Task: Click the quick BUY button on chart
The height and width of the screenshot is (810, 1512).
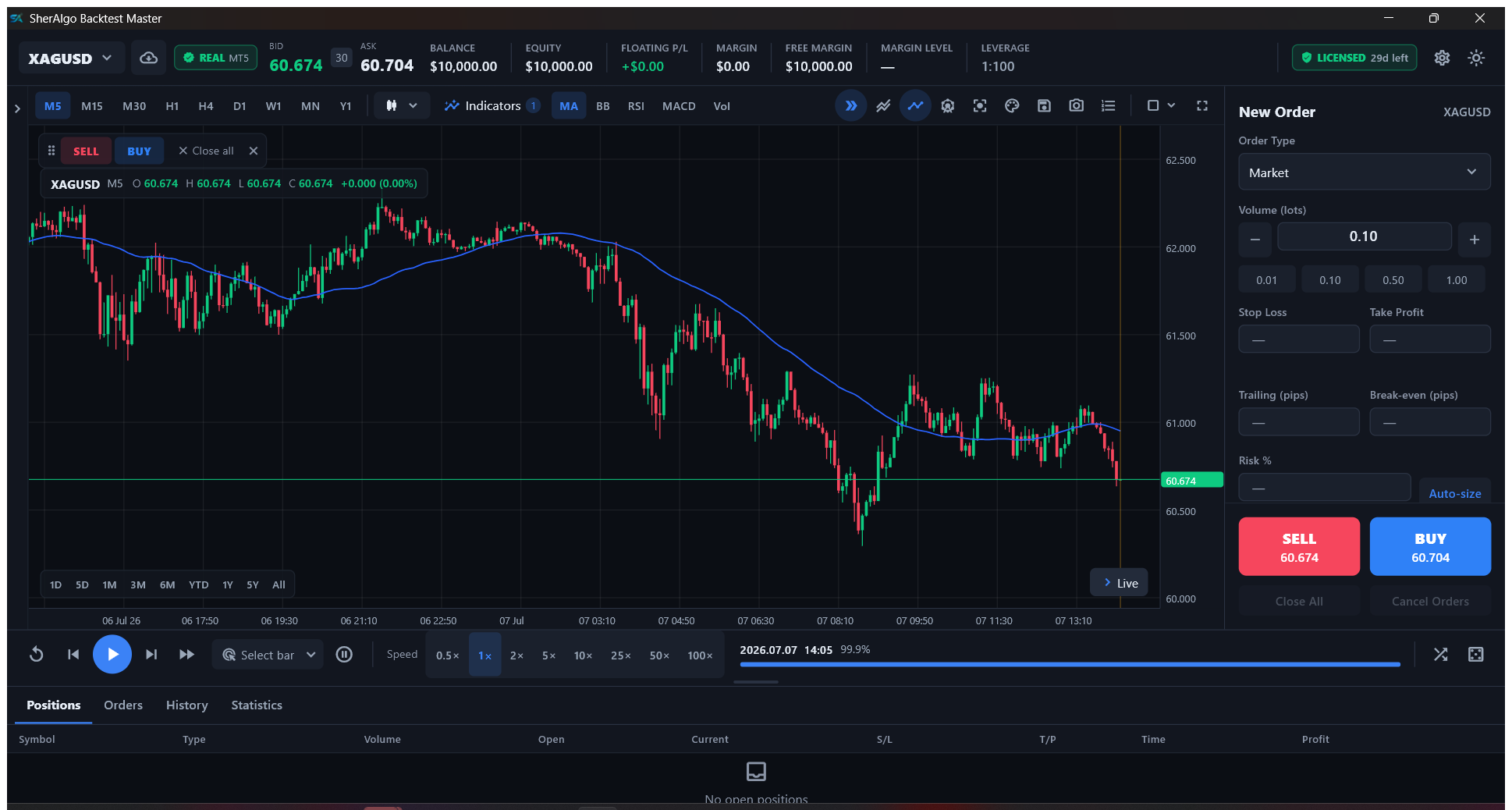Action: coord(139,151)
